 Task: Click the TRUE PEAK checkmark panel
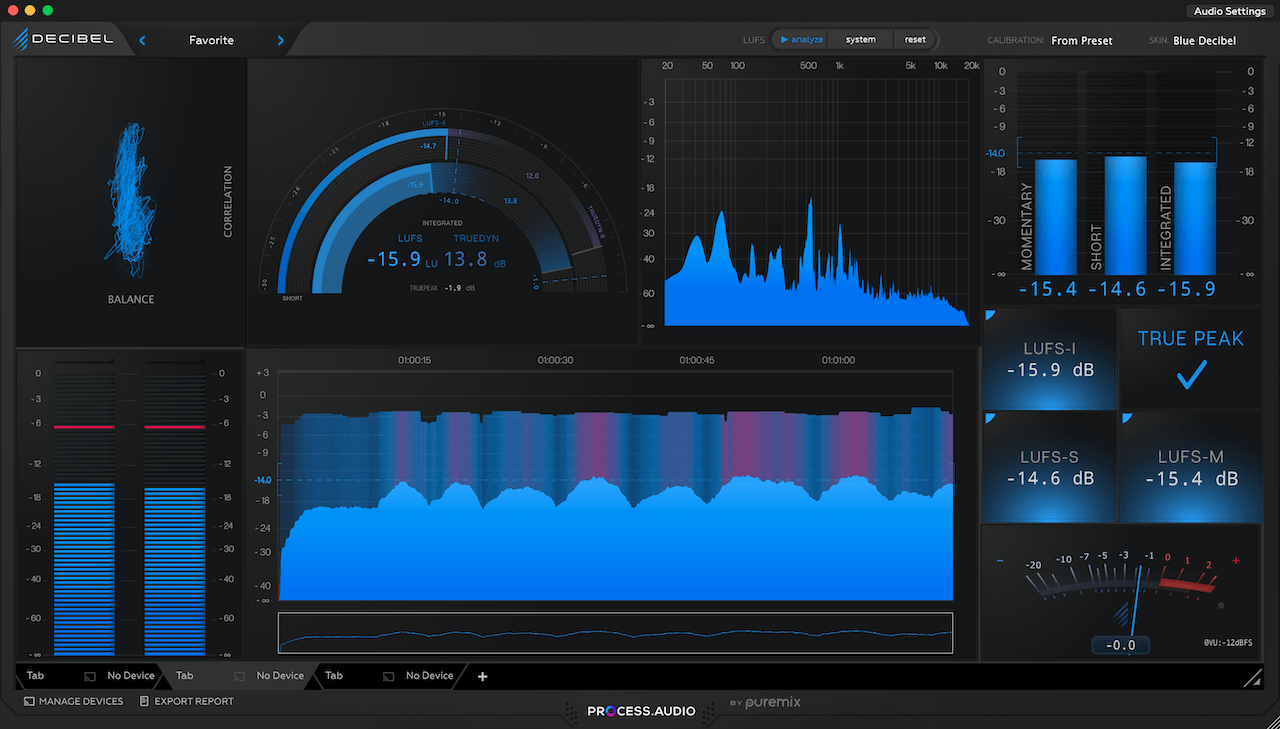[x=1190, y=360]
